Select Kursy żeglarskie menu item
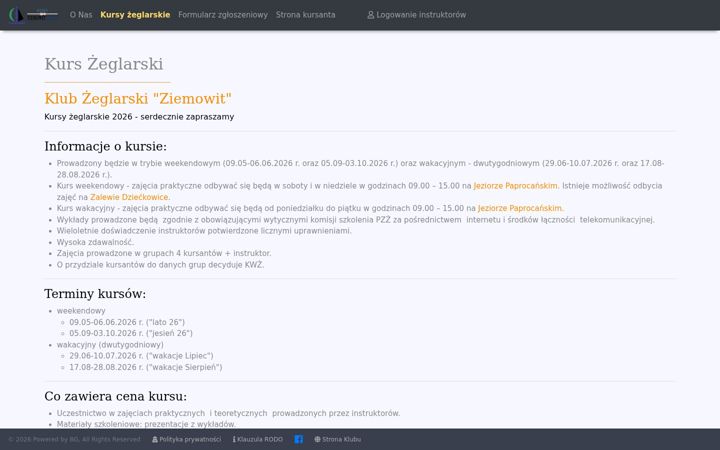 [135, 15]
